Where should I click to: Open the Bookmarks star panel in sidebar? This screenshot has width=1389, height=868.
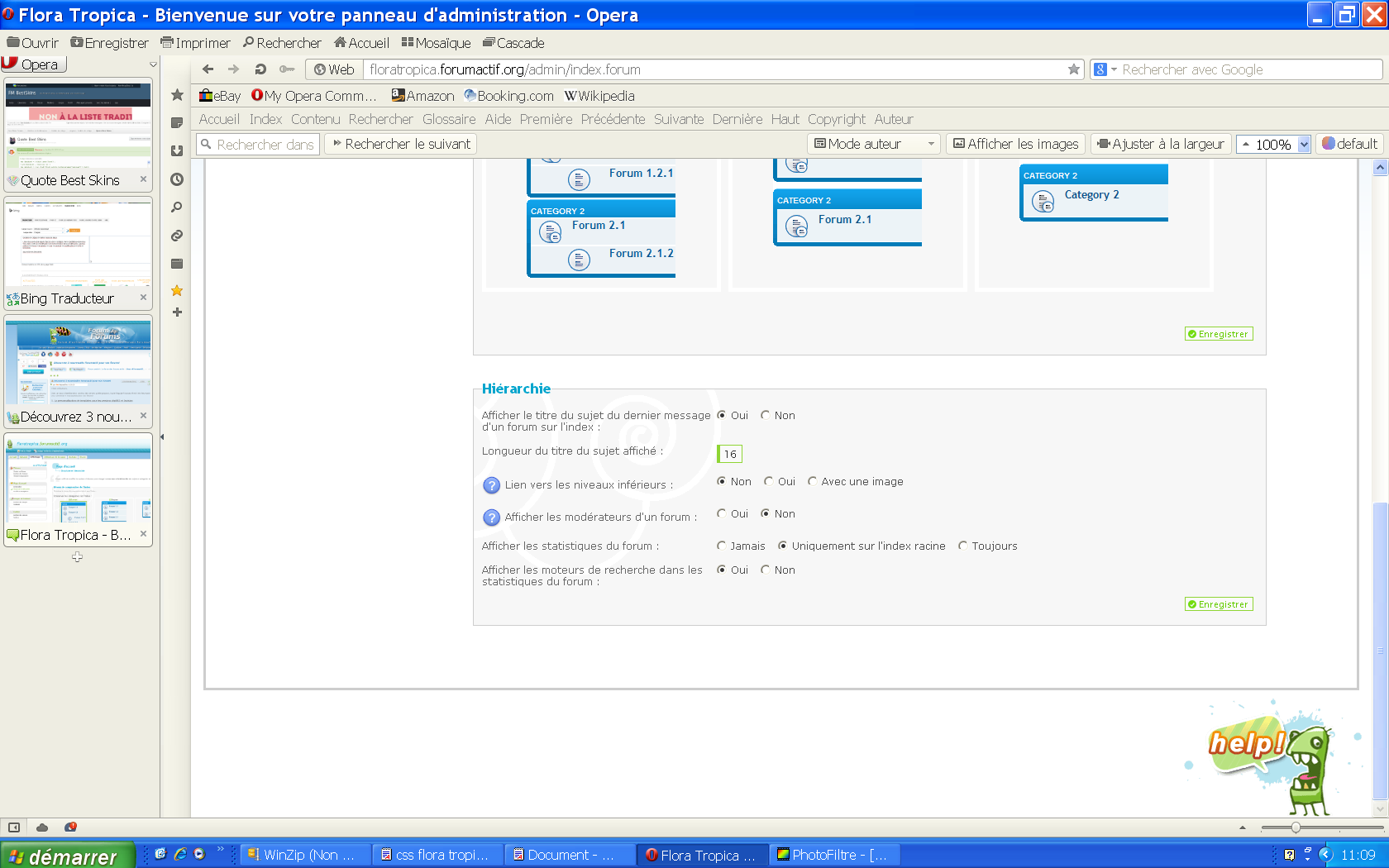coord(177,95)
